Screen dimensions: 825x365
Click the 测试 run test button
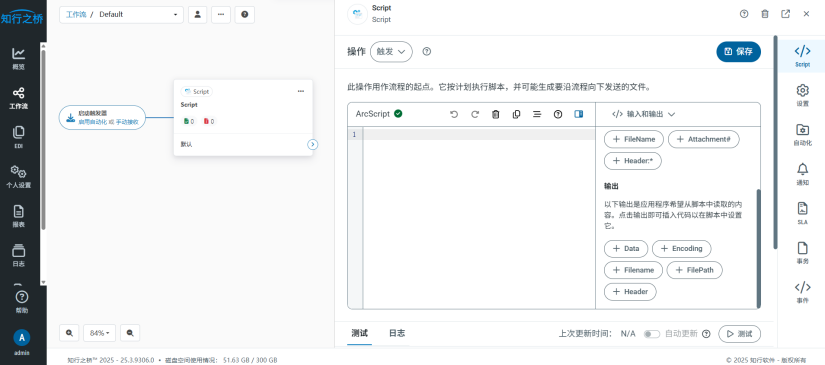click(x=739, y=333)
